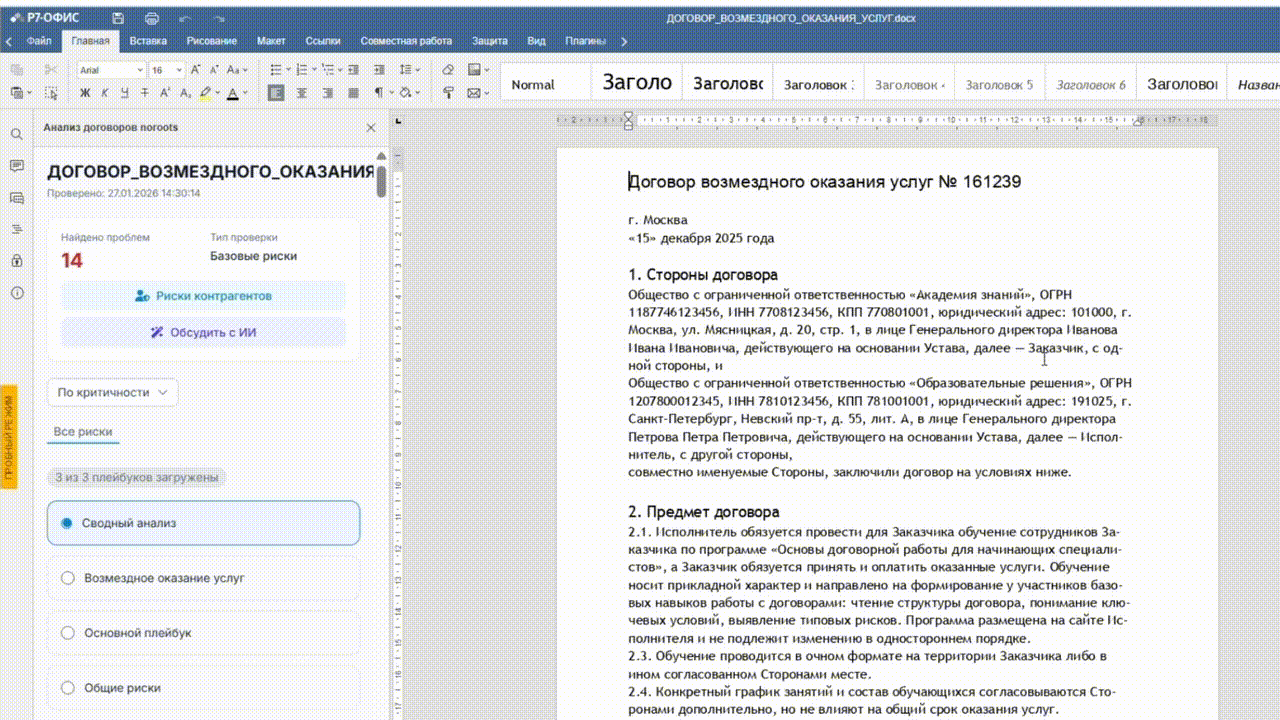
Task: Justify the paragraph text
Action: 353,93
